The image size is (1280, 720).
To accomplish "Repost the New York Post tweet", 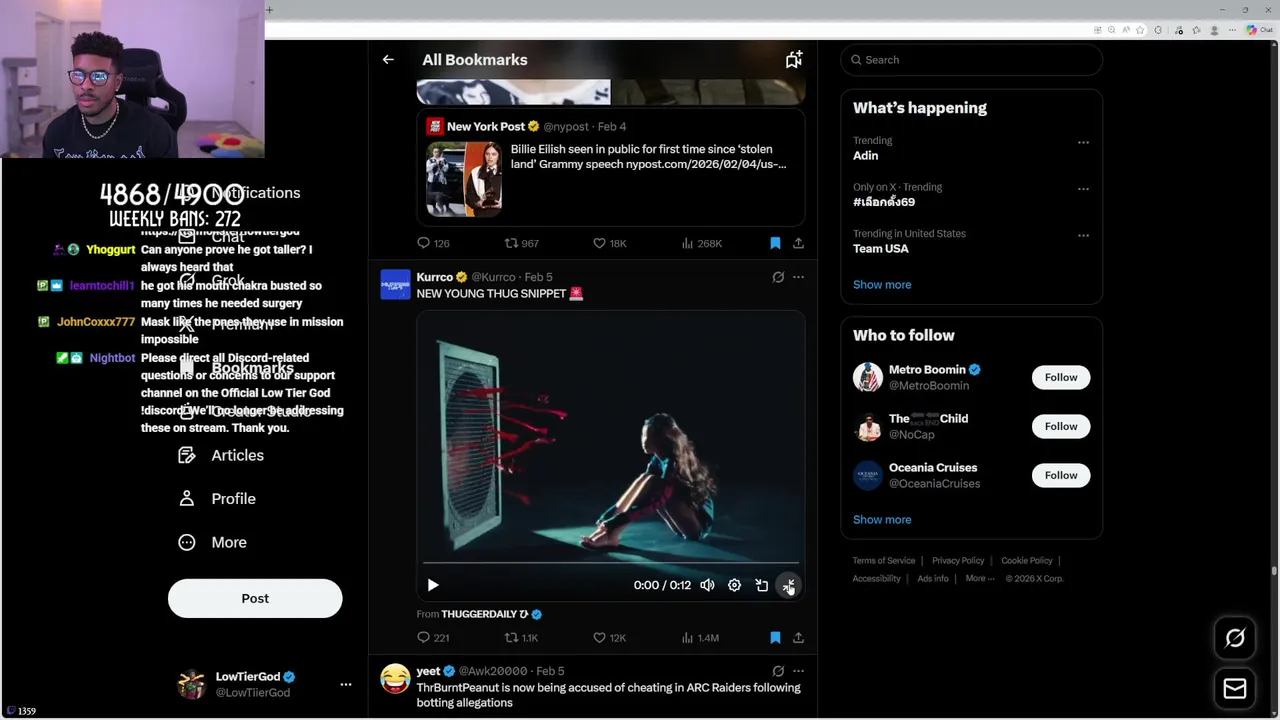I will 521,243.
